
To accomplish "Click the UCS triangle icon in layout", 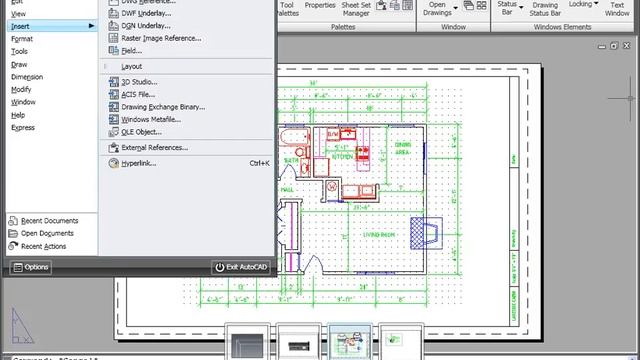I will click(22, 326).
